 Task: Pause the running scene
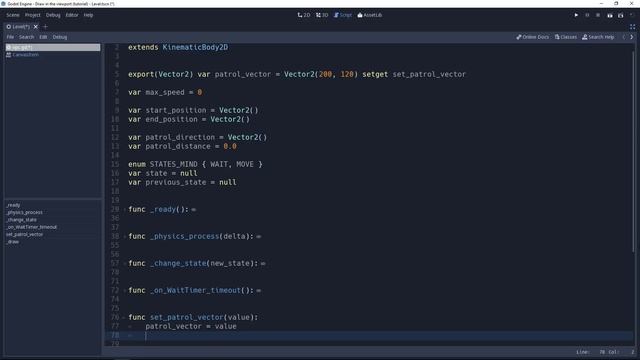(x=587, y=15)
